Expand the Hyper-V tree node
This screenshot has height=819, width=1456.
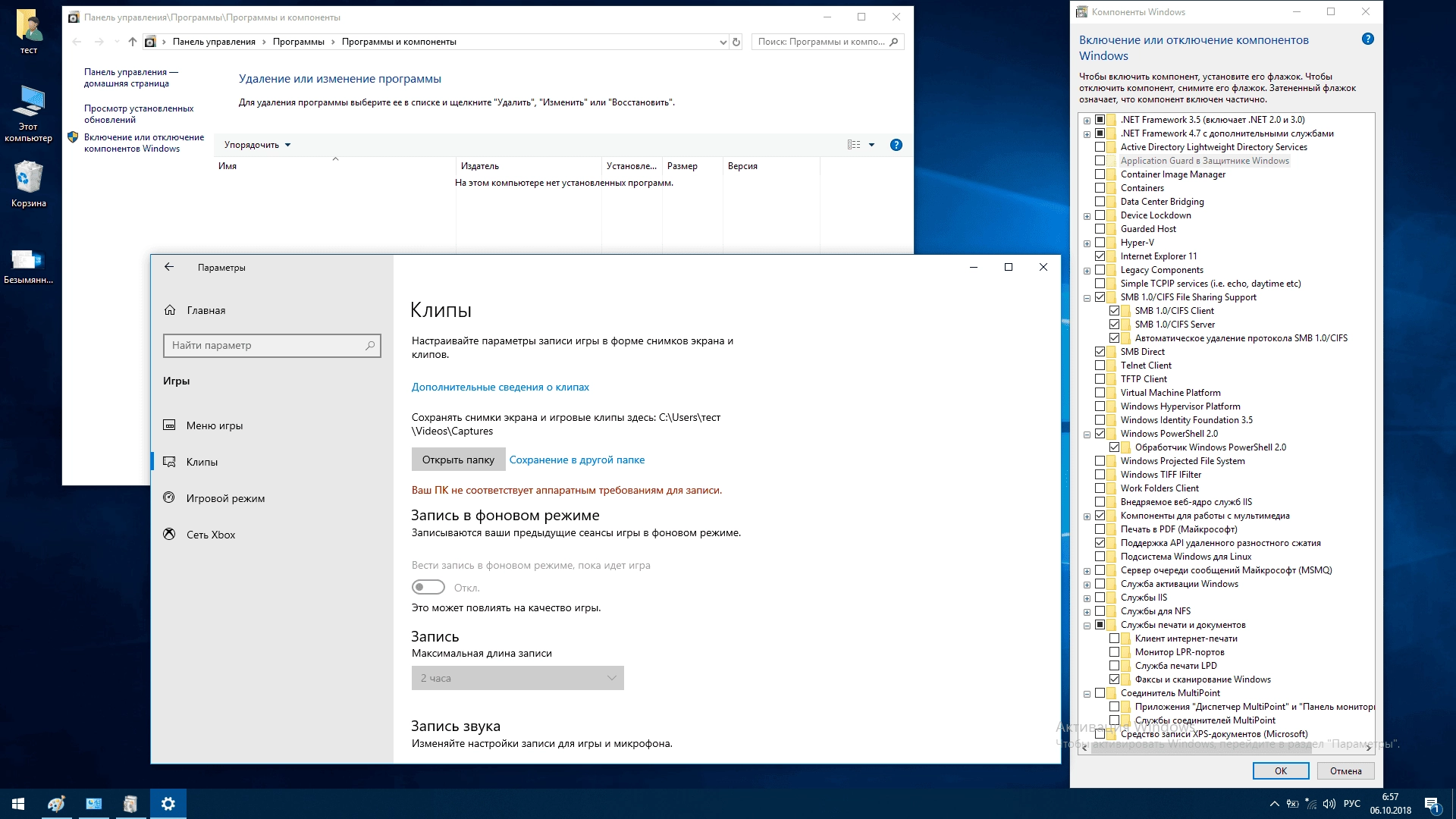tap(1087, 243)
